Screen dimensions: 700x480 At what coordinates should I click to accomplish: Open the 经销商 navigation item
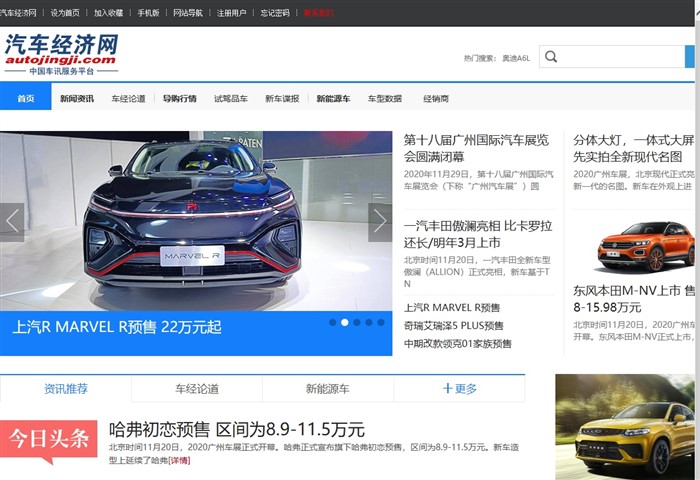[436, 99]
